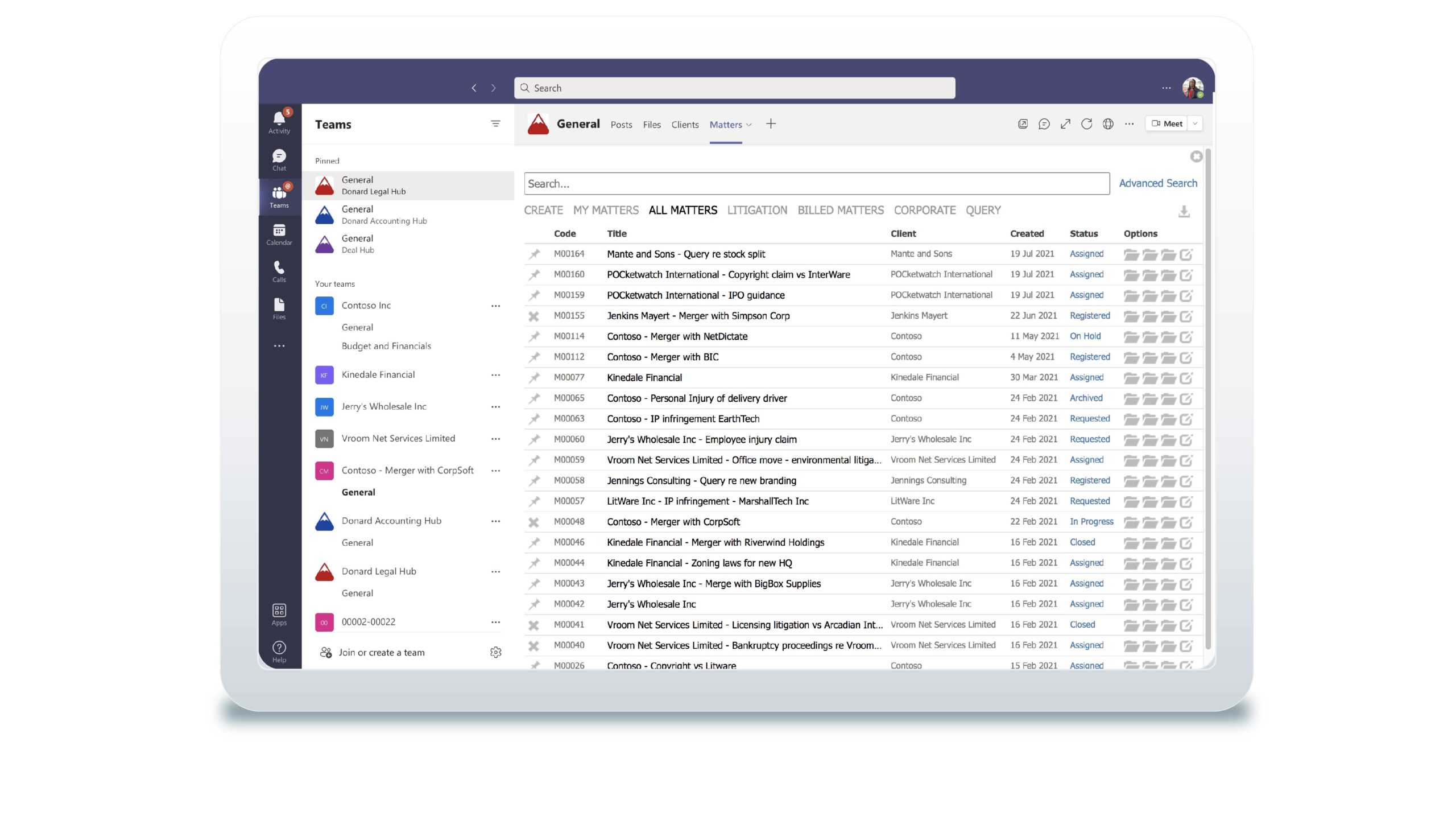1456x820 pixels.
Task: Open more options for Jerry's Wholesale Inc
Action: (x=495, y=406)
